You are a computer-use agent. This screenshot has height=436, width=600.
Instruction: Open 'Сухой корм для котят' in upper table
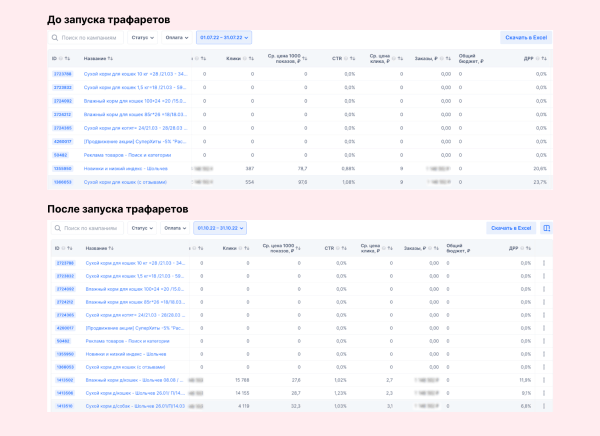click(135, 128)
